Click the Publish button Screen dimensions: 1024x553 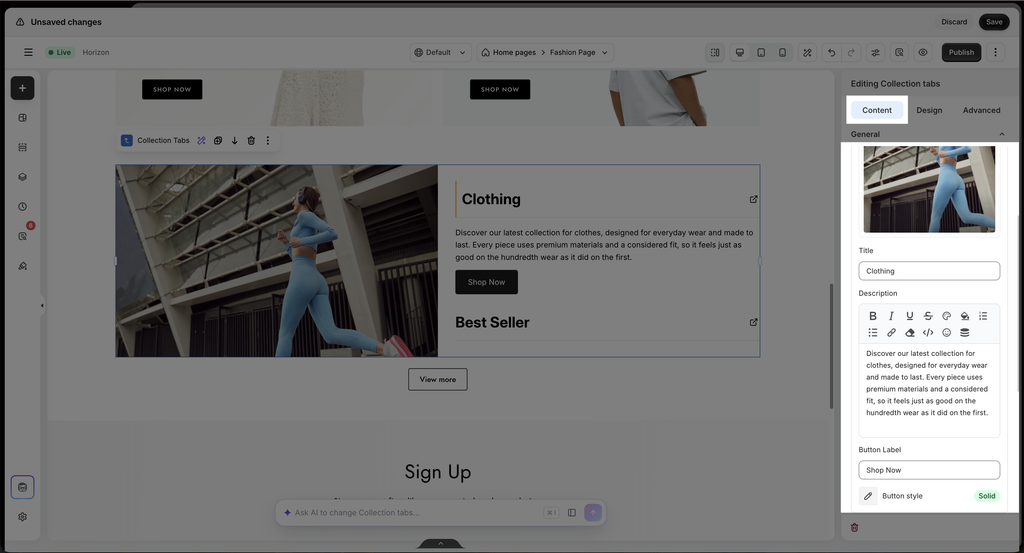961,52
